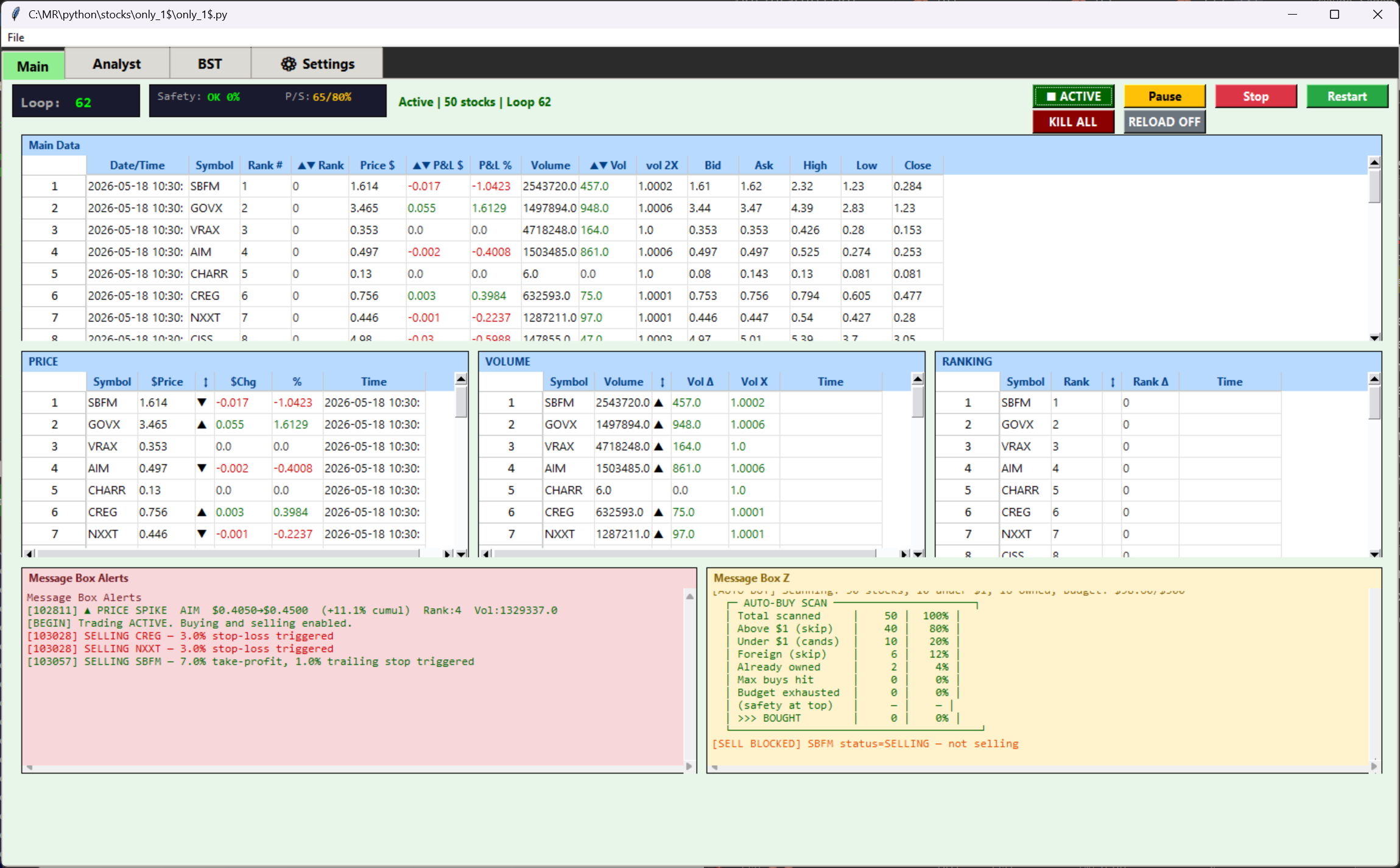Sort RANKING table by Rank Δ column
Image resolution: width=1400 pixels, height=868 pixels.
click(x=1150, y=382)
